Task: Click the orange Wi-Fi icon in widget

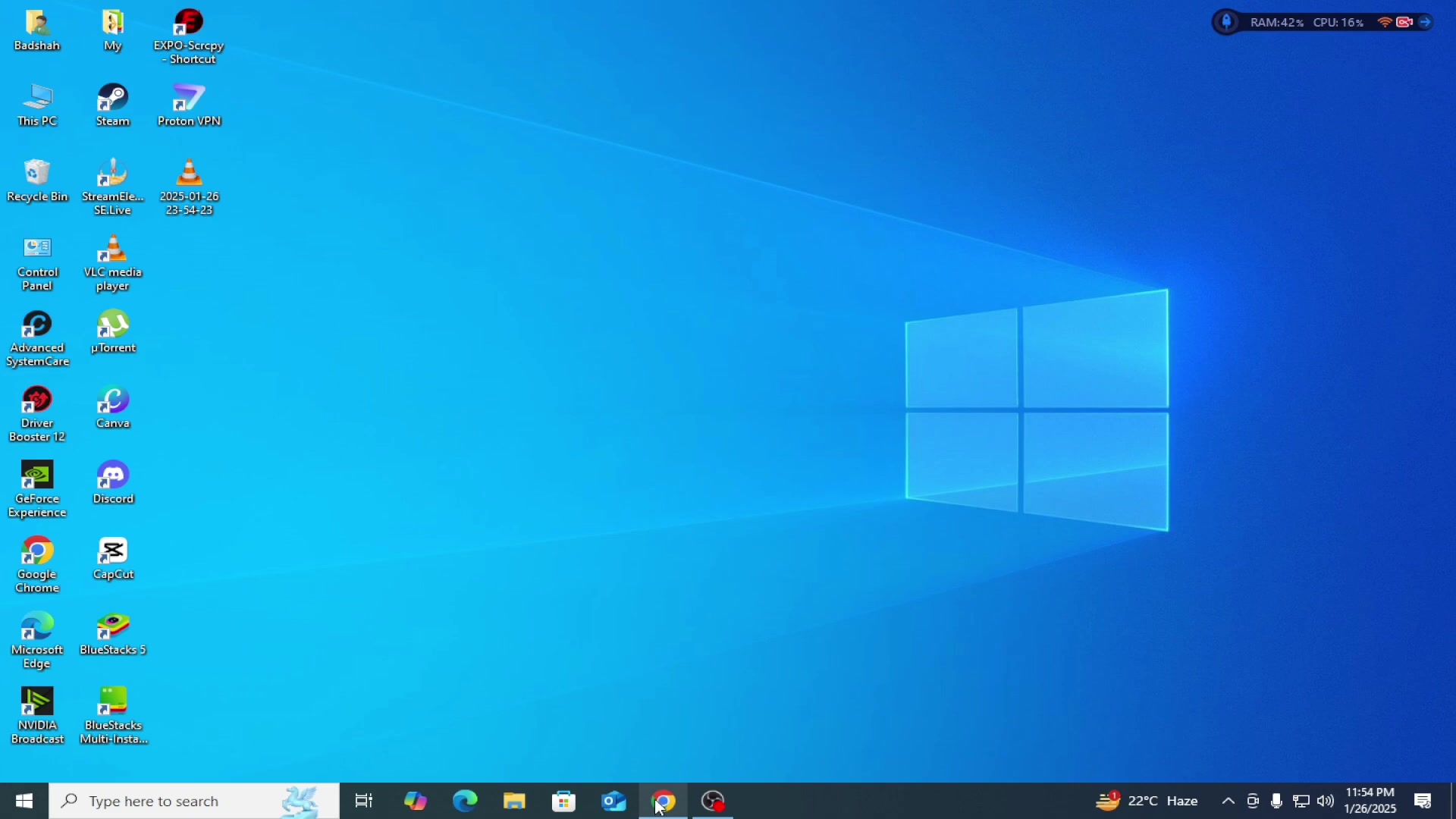Action: [x=1386, y=23]
